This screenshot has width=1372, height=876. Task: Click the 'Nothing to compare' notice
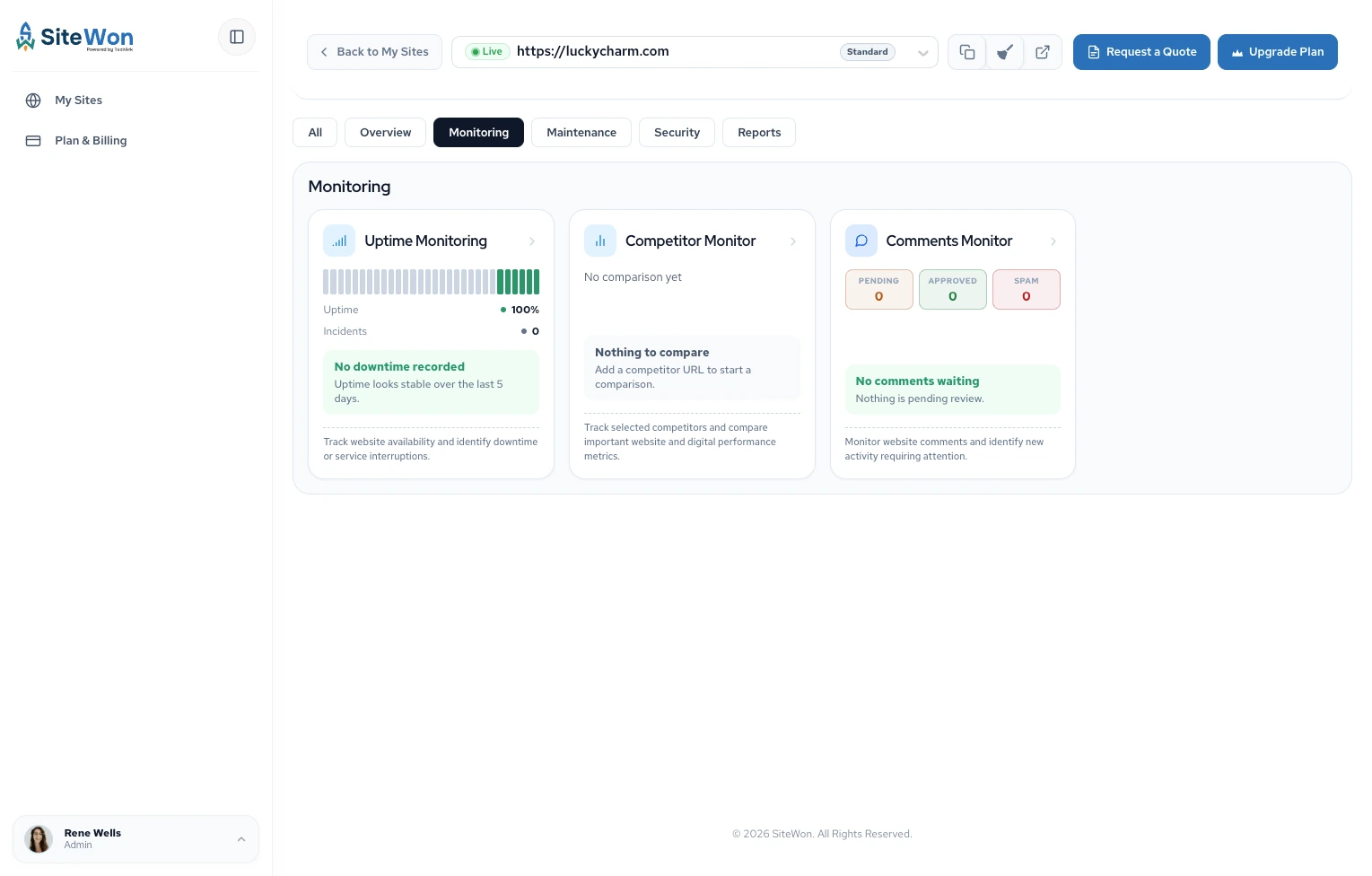pos(692,368)
